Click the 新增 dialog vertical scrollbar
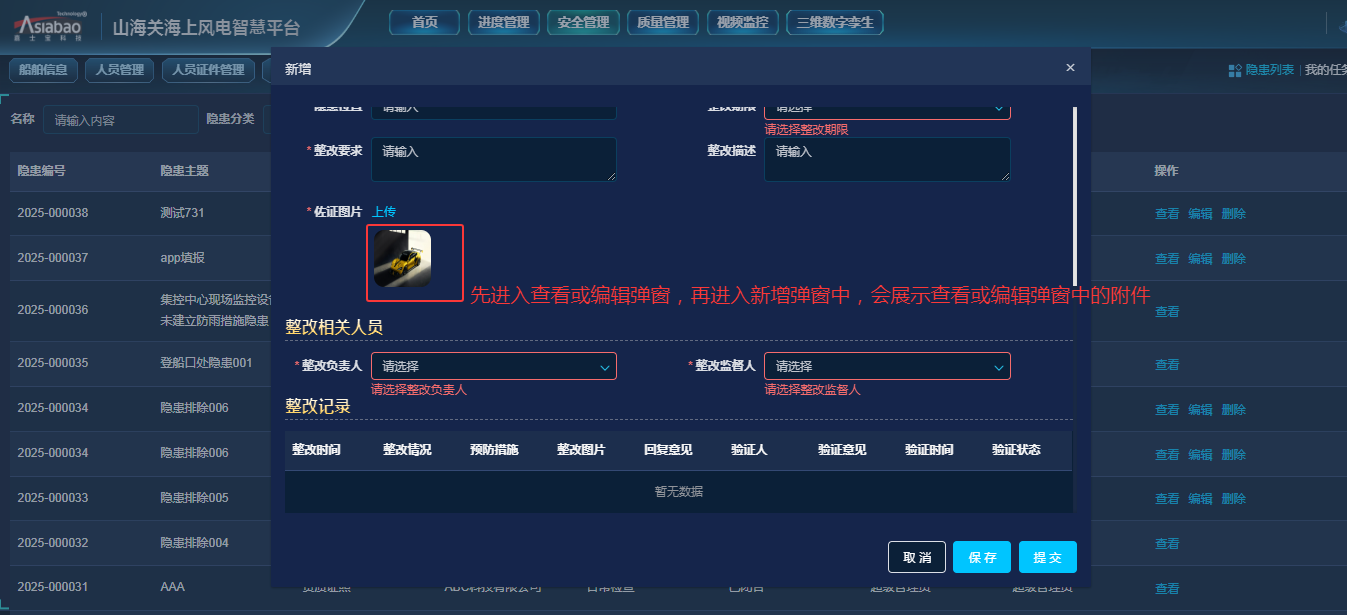The image size is (1347, 615). 1075,195
